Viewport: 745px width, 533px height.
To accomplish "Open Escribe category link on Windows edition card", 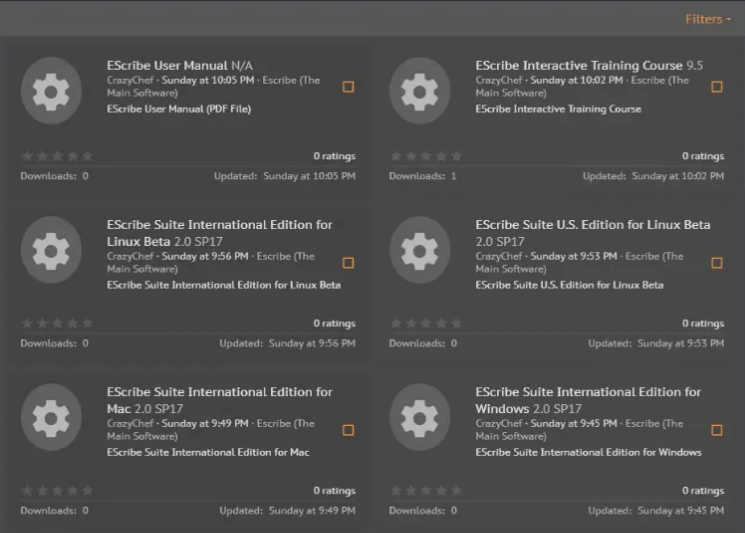I will pyautogui.click(x=579, y=430).
